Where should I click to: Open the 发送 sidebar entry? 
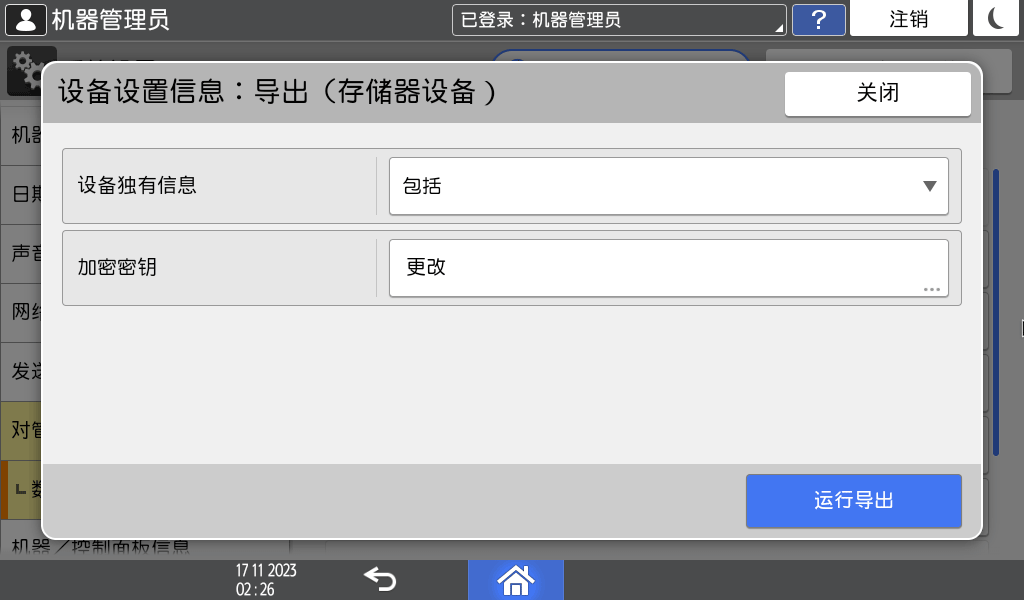[x=18, y=370]
